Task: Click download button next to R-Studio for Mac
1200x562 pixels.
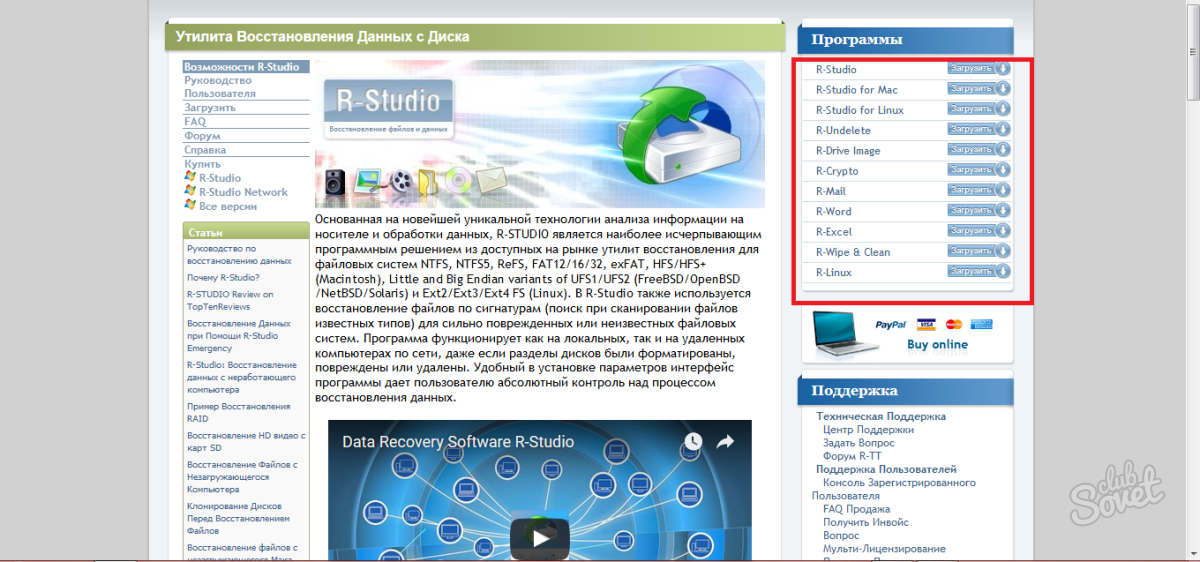Action: click(x=979, y=89)
